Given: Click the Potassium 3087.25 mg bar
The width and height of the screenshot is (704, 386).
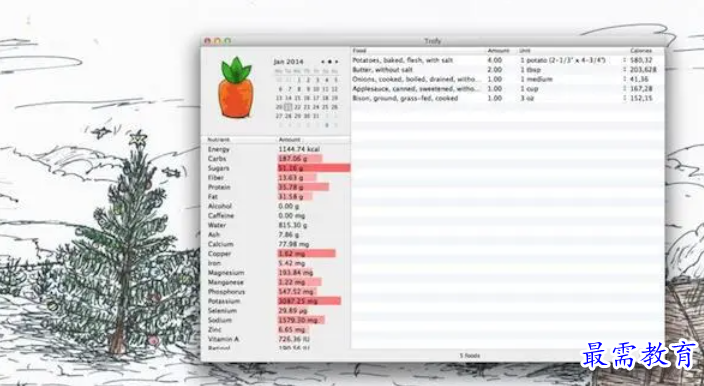Looking at the screenshot, I should pyautogui.click(x=309, y=301).
